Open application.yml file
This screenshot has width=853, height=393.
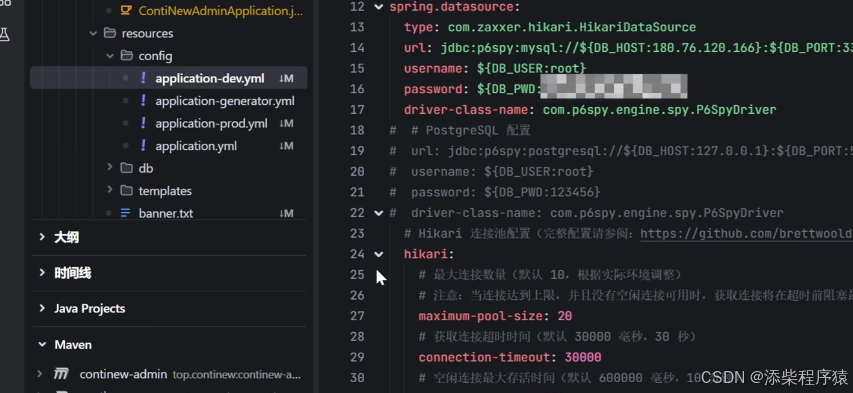196,146
